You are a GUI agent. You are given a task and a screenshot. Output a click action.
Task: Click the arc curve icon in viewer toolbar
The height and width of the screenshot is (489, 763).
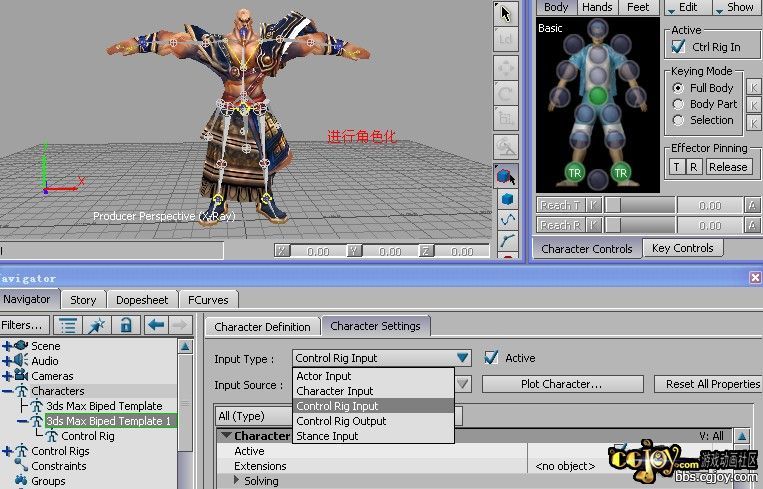coord(507,241)
